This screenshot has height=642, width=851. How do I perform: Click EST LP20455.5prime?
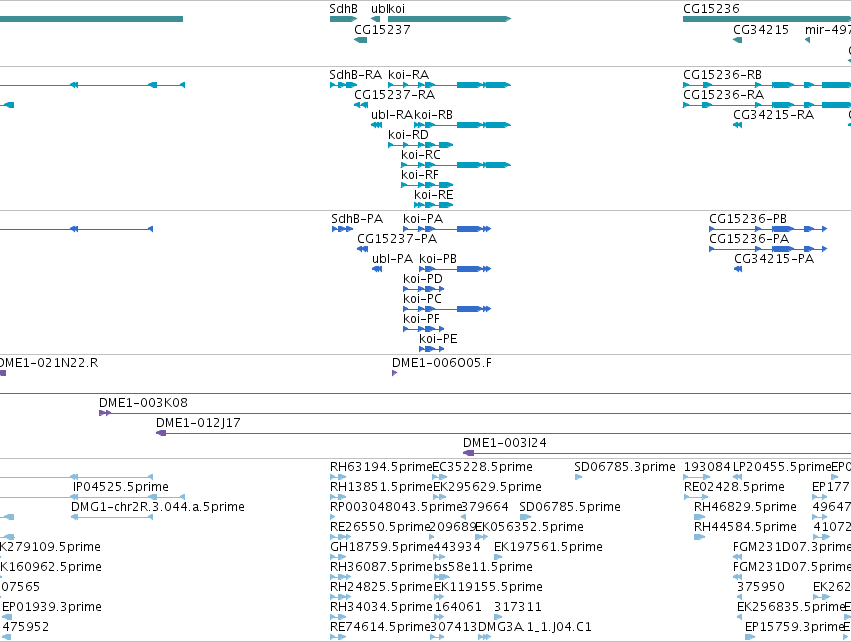[x=782, y=467]
